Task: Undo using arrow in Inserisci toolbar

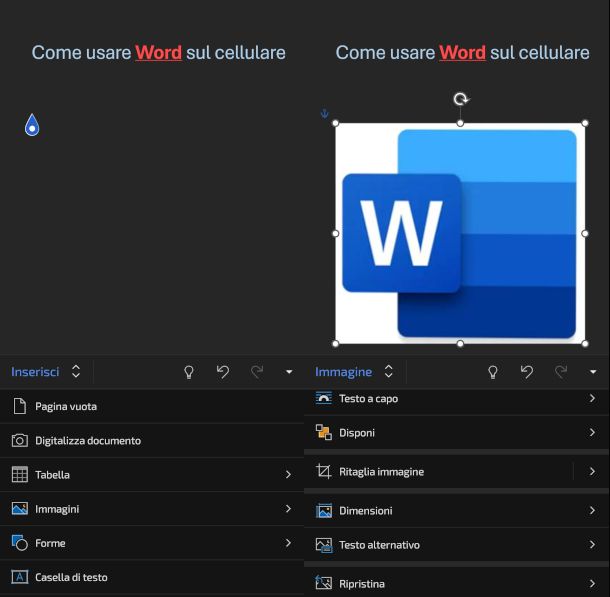Action: click(x=223, y=372)
